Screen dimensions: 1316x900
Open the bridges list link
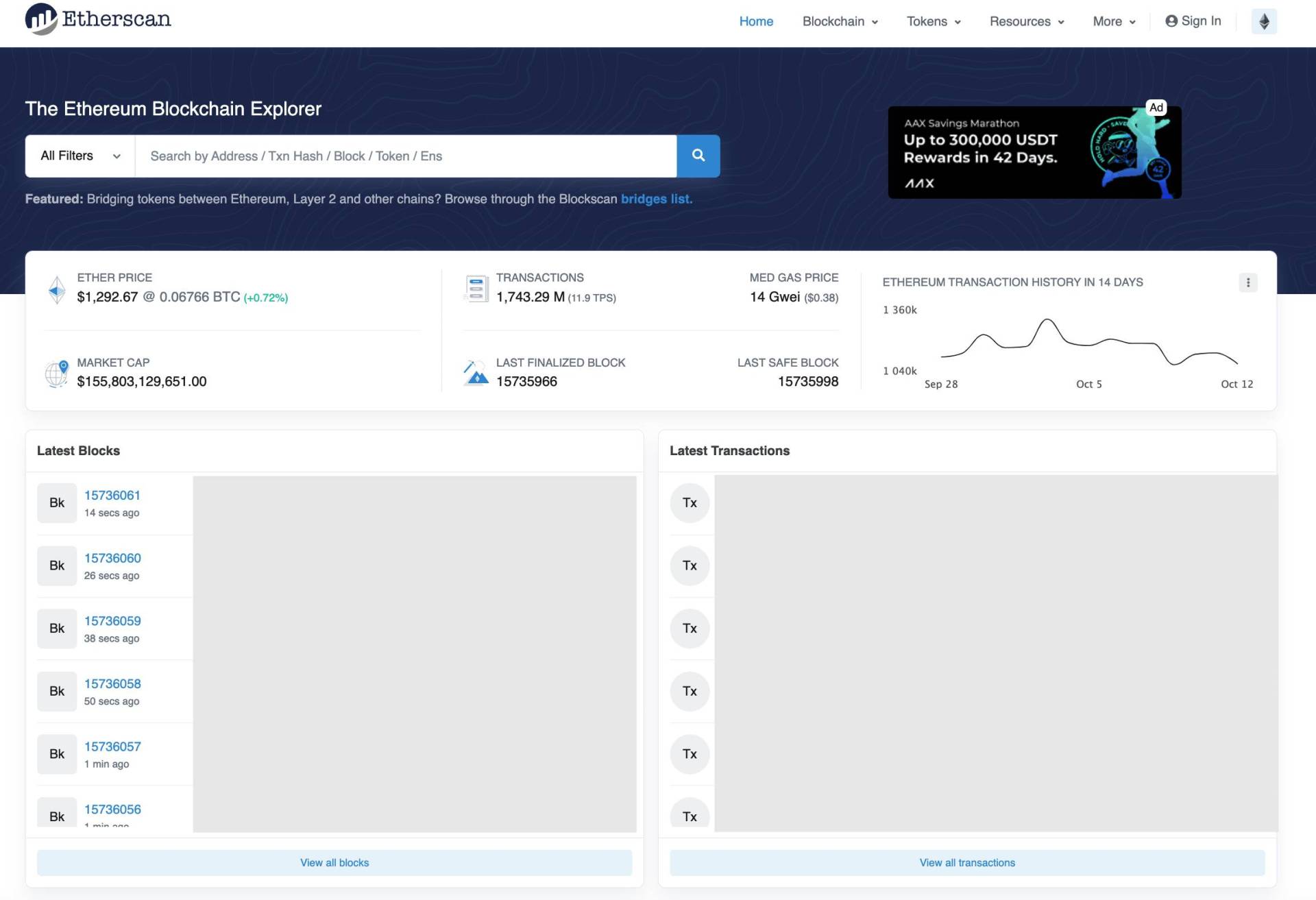(656, 199)
